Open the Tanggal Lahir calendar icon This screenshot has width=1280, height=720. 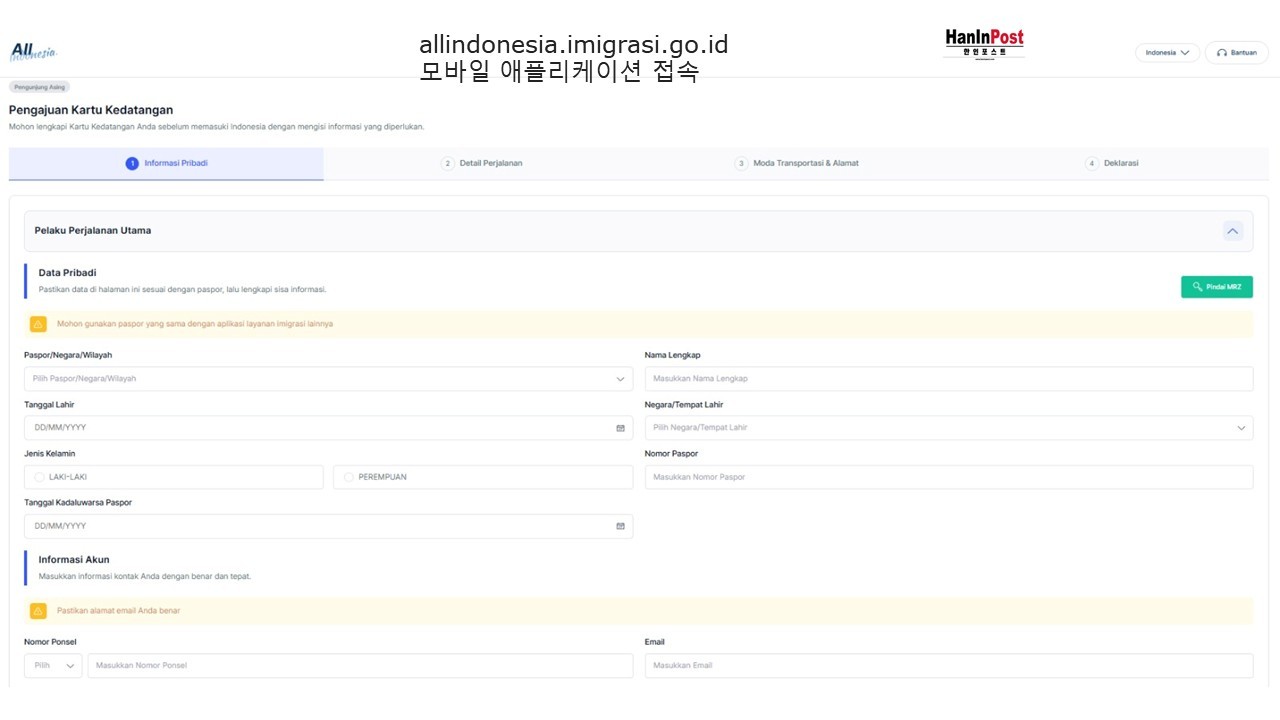pyautogui.click(x=620, y=428)
